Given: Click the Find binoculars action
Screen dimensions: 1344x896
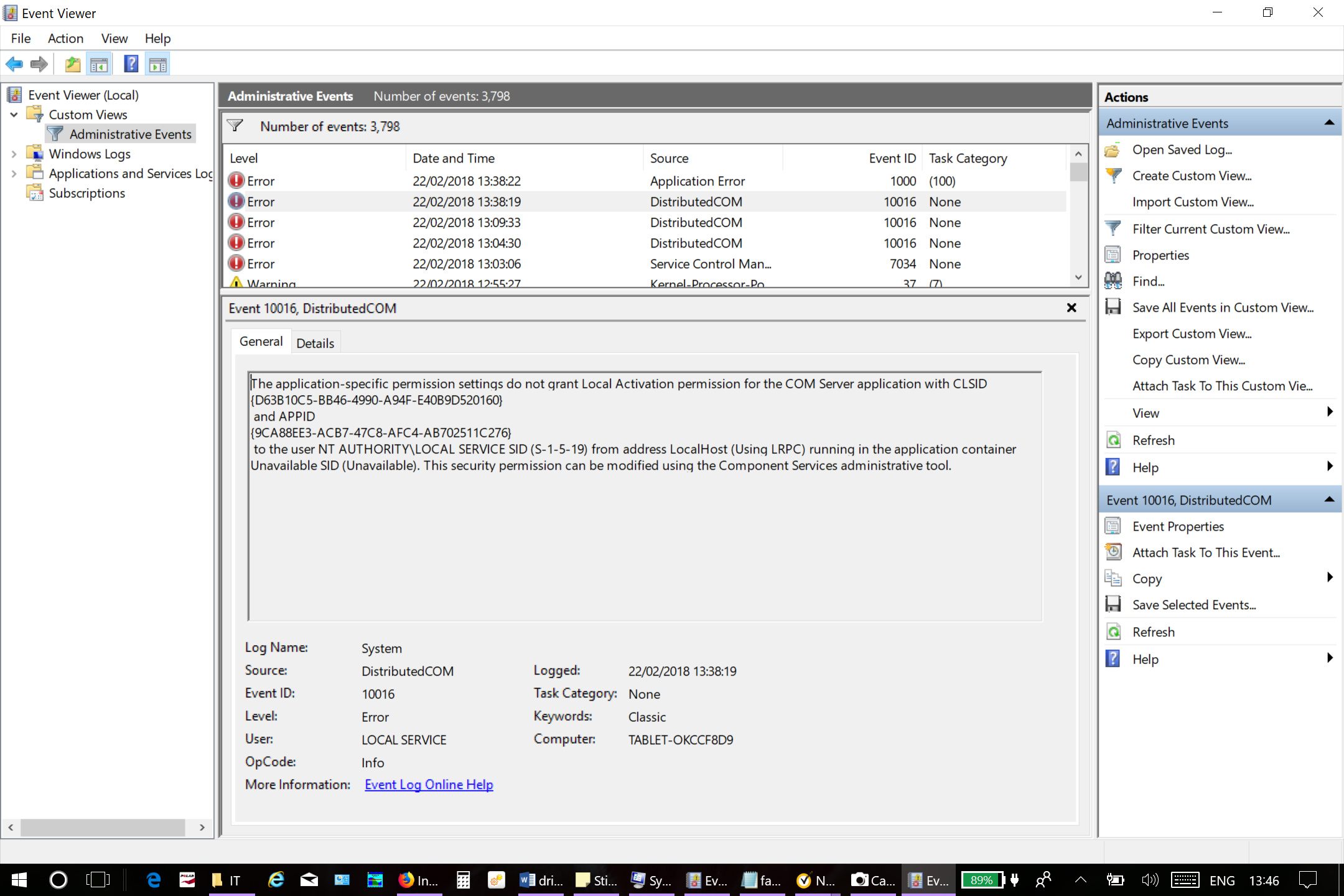Looking at the screenshot, I should (x=1148, y=281).
